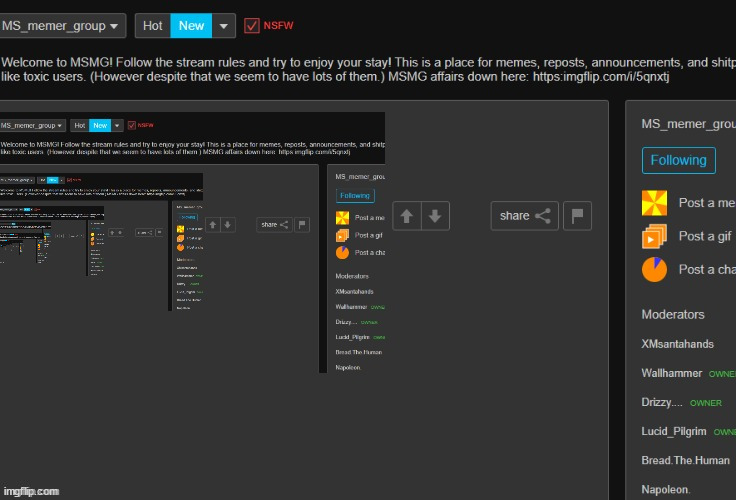The height and width of the screenshot is (500, 736).
Task: Switch to the Hot tab in page header
Action: [153, 26]
